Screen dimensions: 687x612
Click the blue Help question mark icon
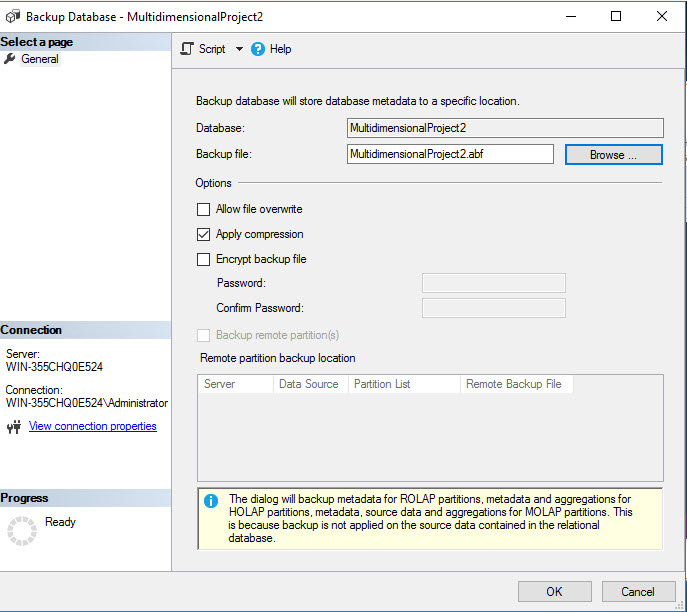(x=258, y=49)
